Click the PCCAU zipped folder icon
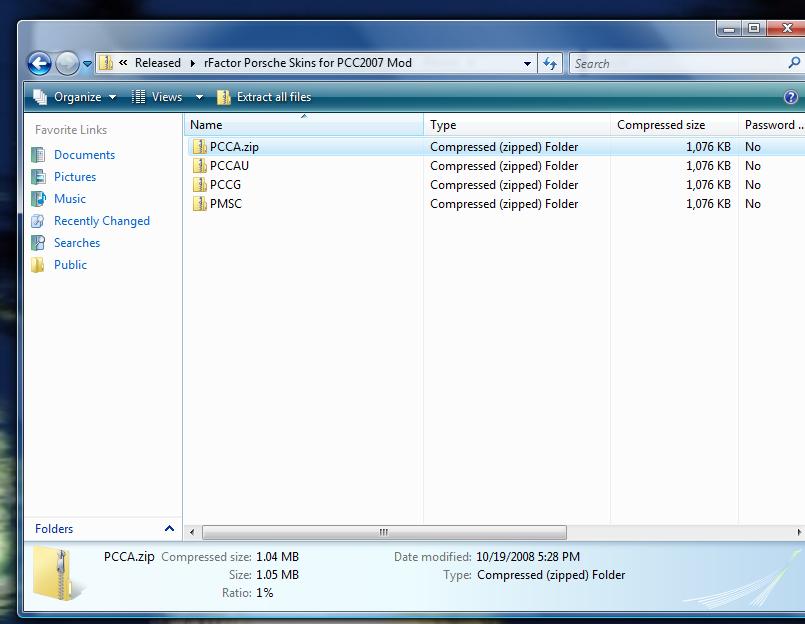This screenshot has height=624, width=805. [x=199, y=166]
